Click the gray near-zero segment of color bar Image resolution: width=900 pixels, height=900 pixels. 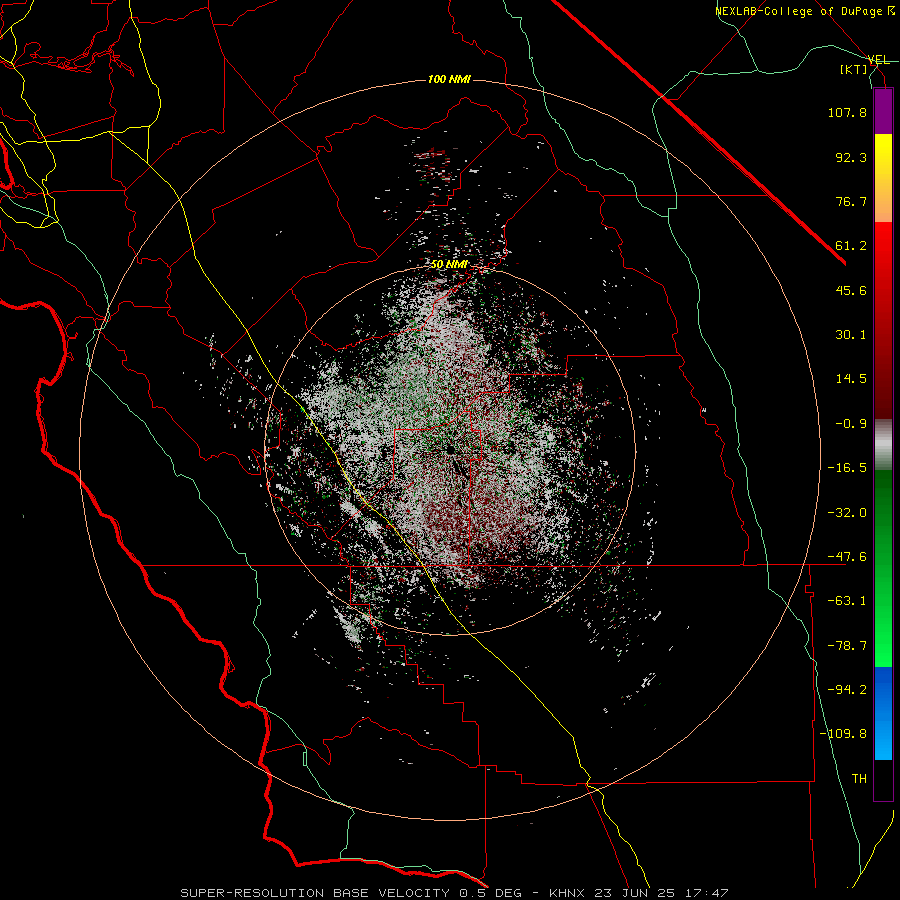click(x=883, y=444)
